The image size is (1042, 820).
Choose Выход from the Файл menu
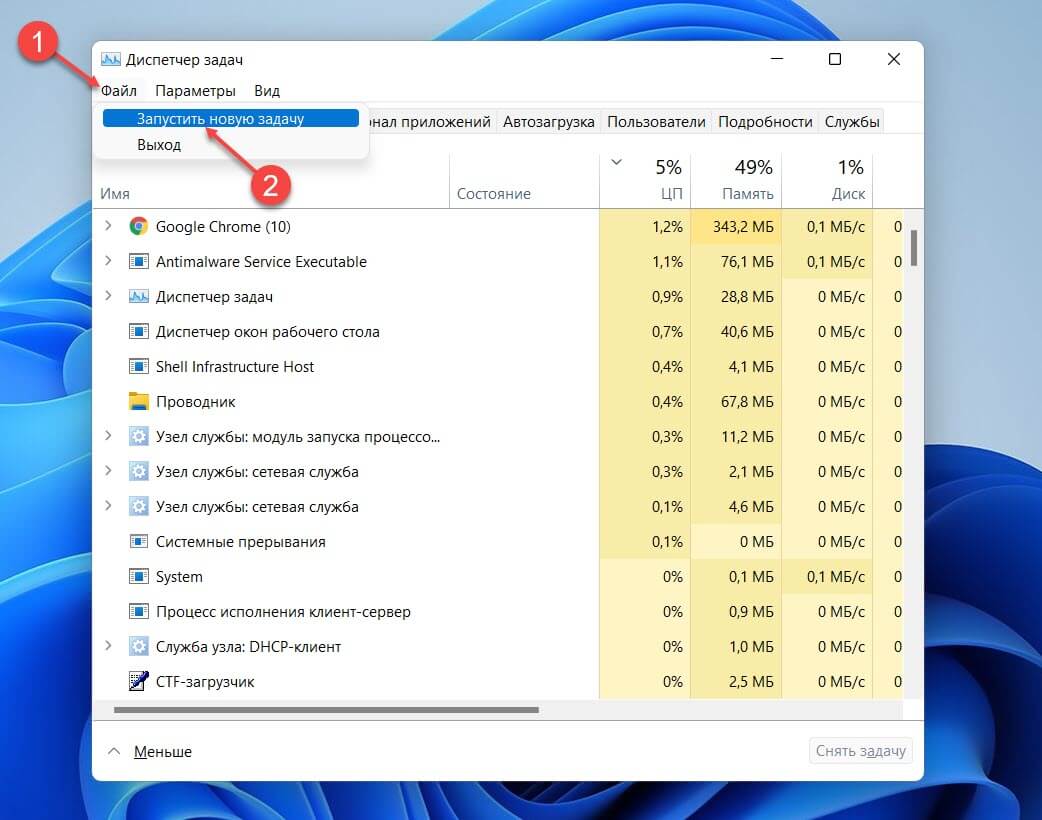(x=231, y=144)
